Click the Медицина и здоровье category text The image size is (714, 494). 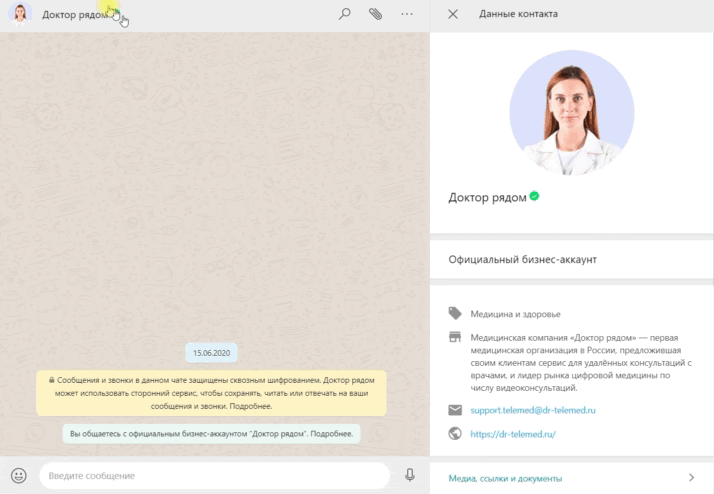pyautogui.click(x=515, y=314)
